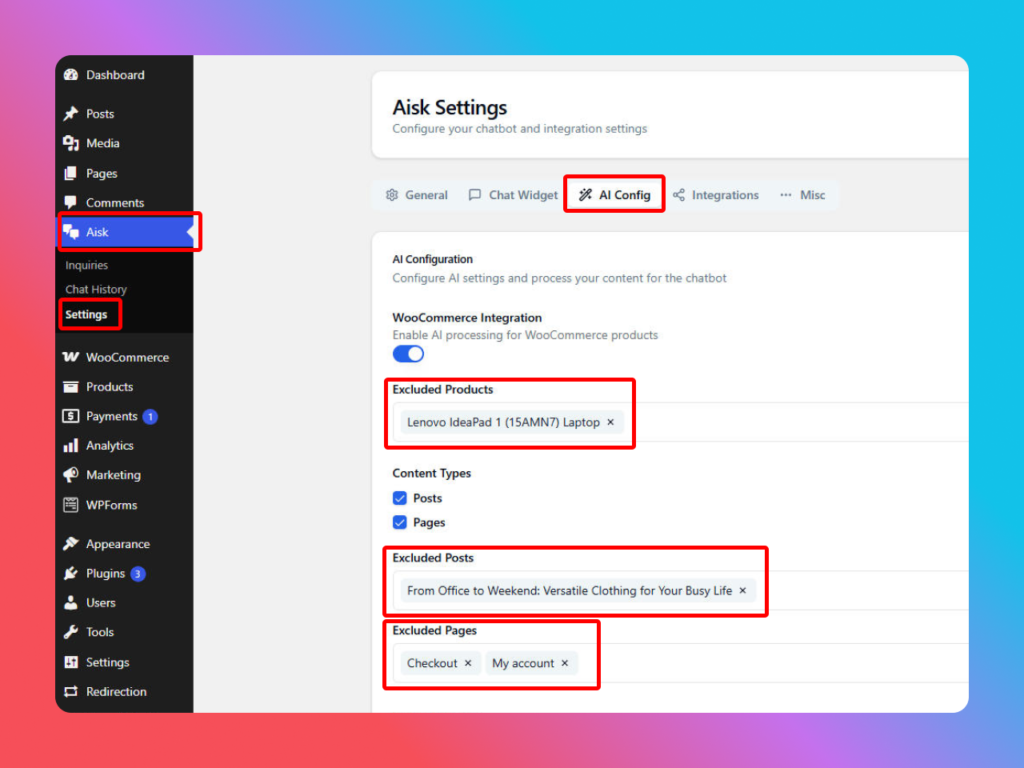Click the Content Types label
This screenshot has width=1024, height=768.
(x=432, y=473)
